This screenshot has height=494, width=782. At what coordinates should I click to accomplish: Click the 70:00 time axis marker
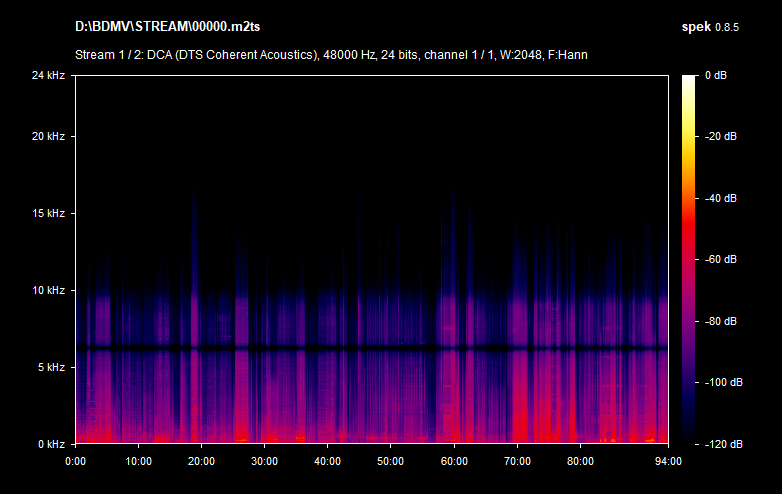click(x=517, y=461)
